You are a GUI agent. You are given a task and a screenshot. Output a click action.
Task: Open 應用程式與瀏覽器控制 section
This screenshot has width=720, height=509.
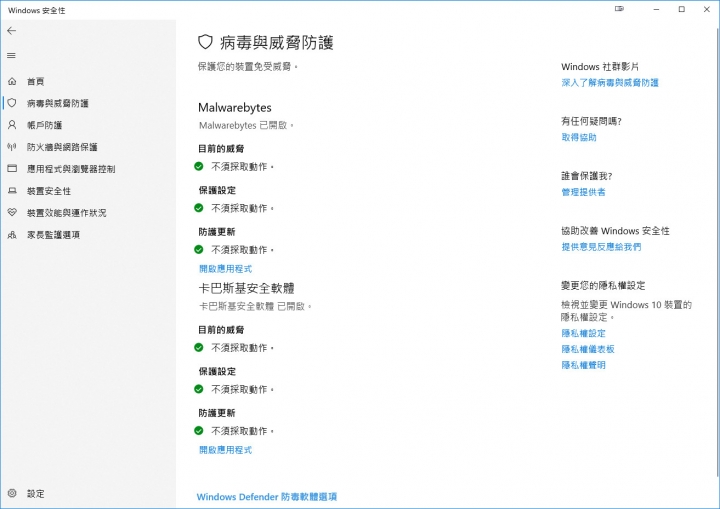[x=71, y=169]
